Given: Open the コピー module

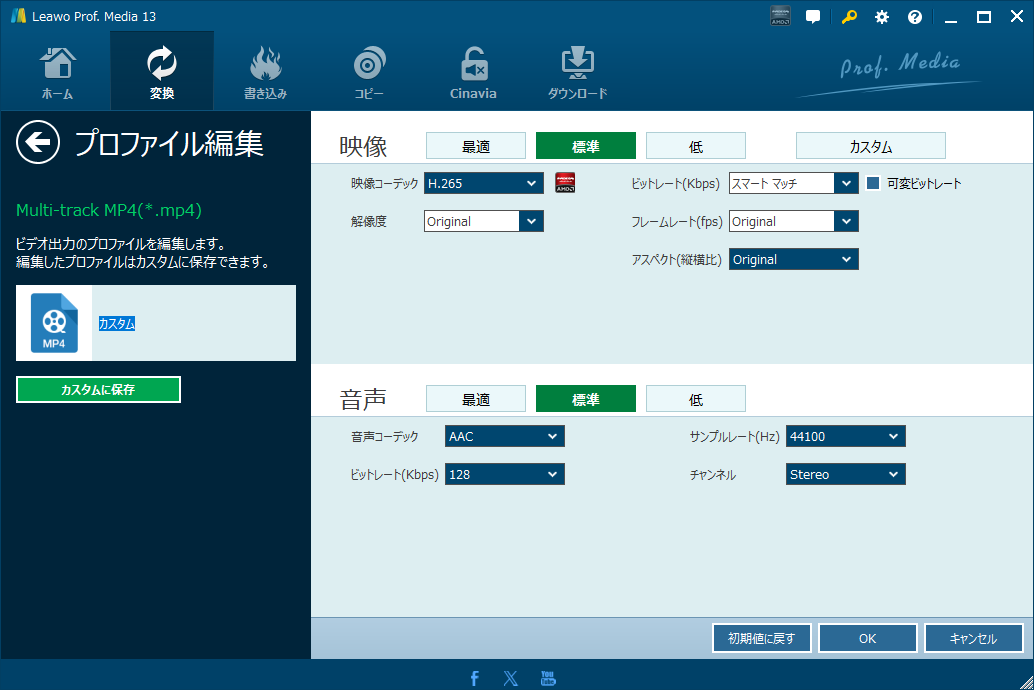Looking at the screenshot, I should click(369, 73).
